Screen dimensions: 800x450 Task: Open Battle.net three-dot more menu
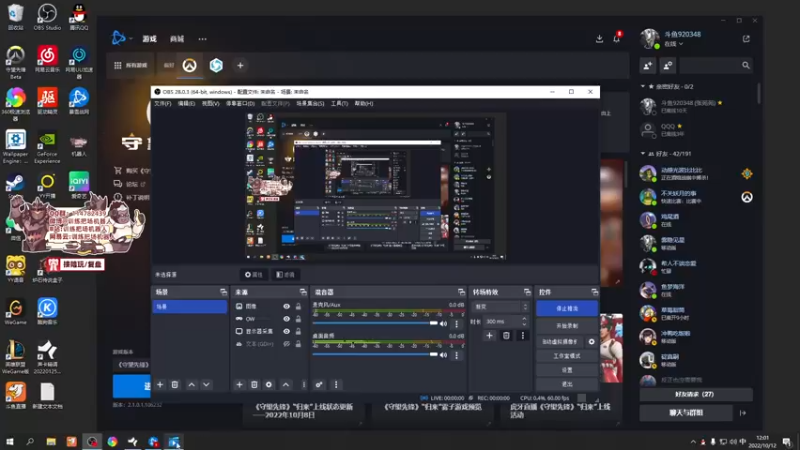[203, 39]
